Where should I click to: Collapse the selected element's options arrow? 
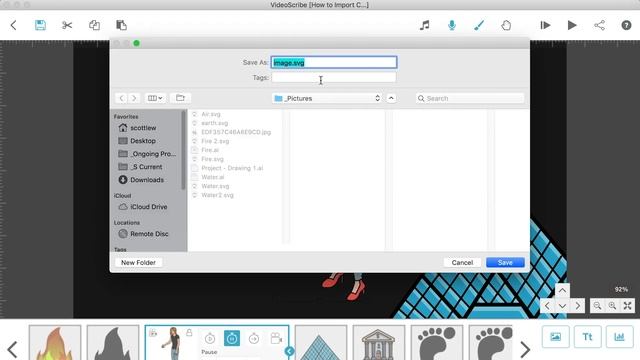coord(289,351)
